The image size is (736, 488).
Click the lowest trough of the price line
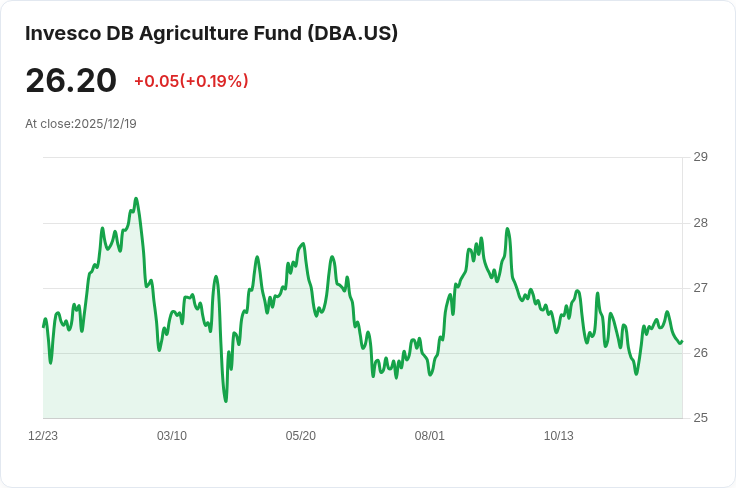pos(226,401)
